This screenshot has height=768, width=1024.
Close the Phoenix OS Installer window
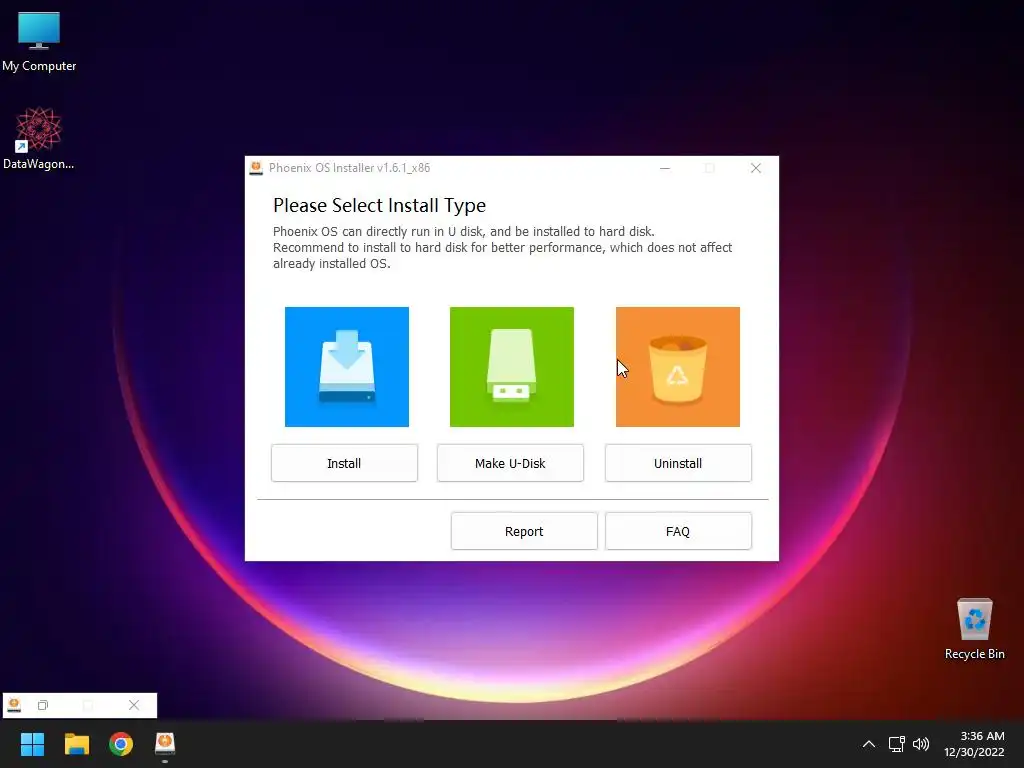pyautogui.click(x=756, y=168)
